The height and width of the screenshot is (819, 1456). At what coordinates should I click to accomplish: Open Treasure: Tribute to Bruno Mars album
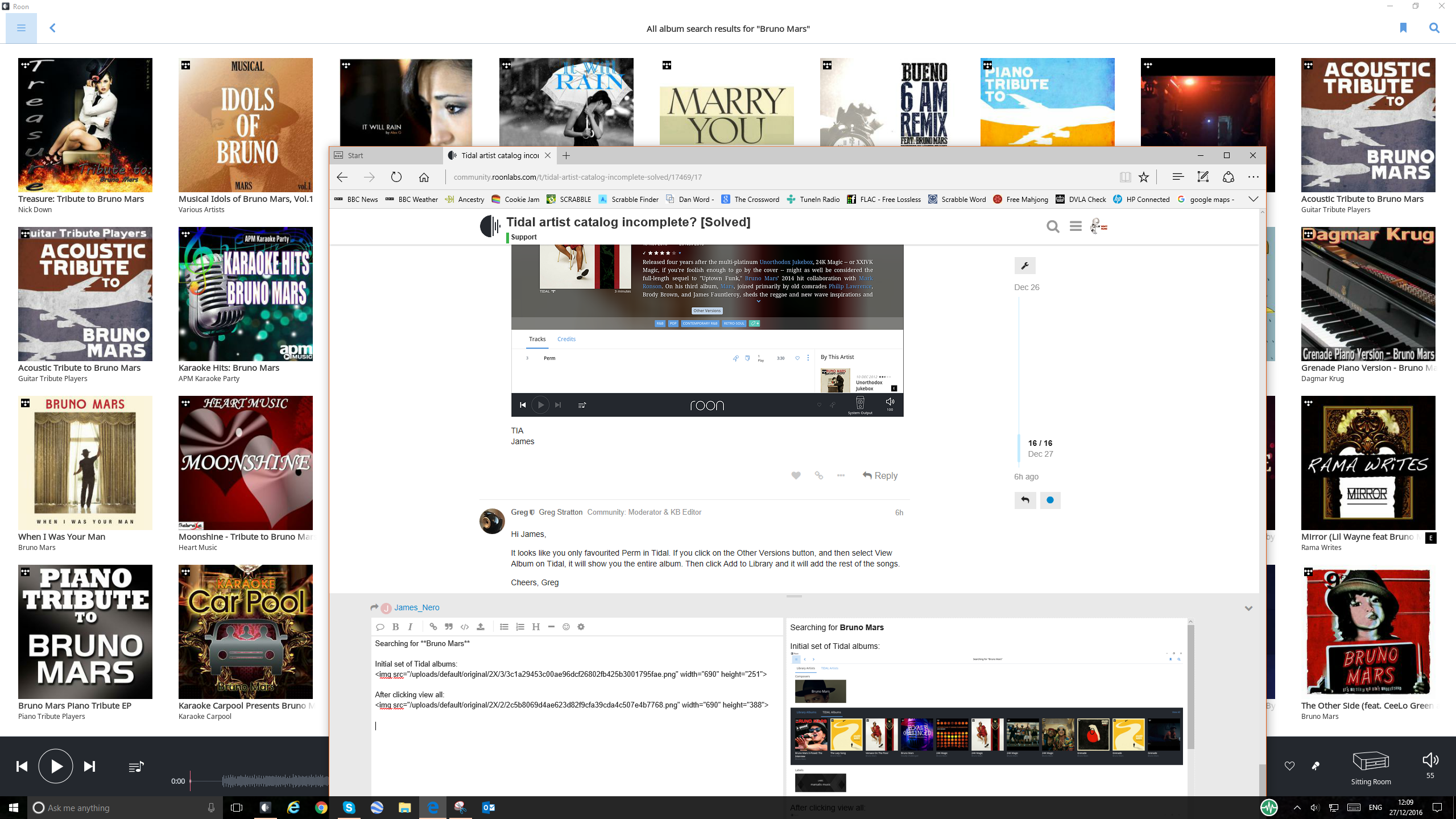pos(85,125)
